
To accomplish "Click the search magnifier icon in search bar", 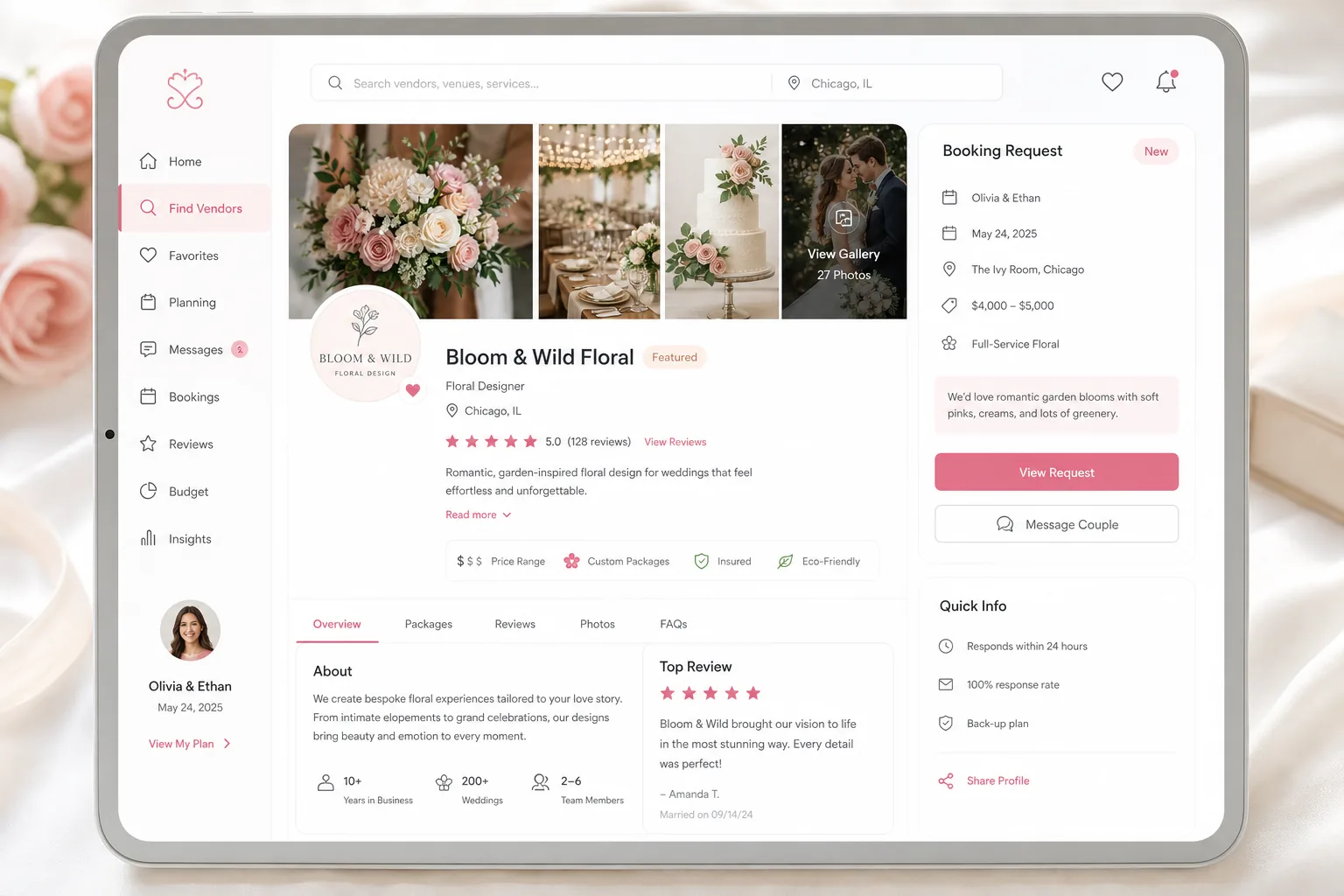I will pos(335,83).
